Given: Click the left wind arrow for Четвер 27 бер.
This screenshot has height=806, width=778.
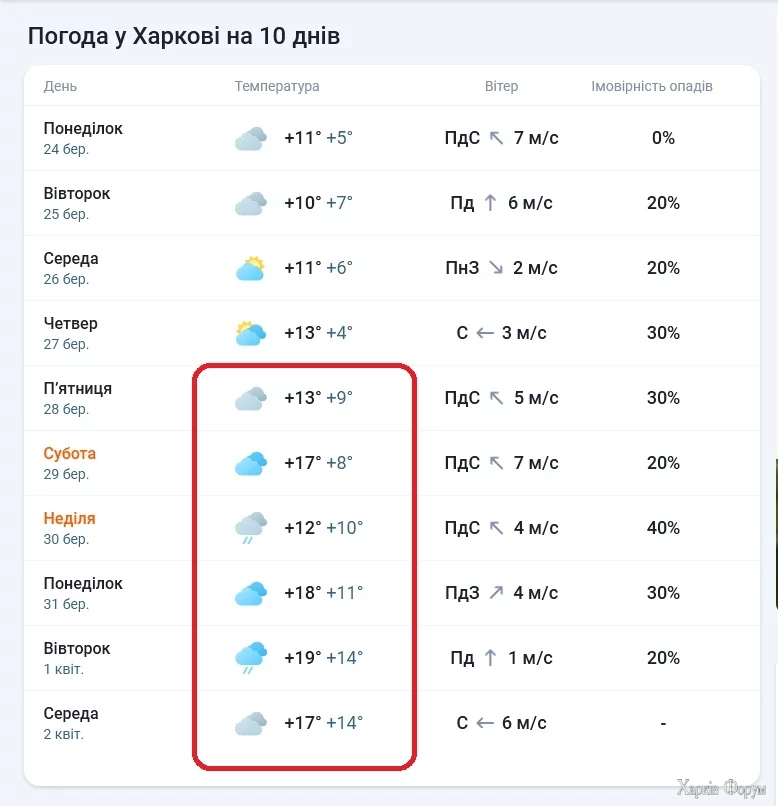Looking at the screenshot, I should (485, 333).
